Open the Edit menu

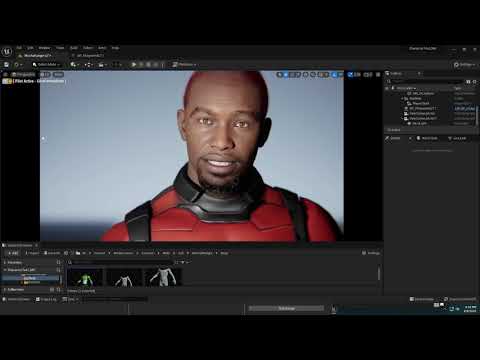[30, 48]
